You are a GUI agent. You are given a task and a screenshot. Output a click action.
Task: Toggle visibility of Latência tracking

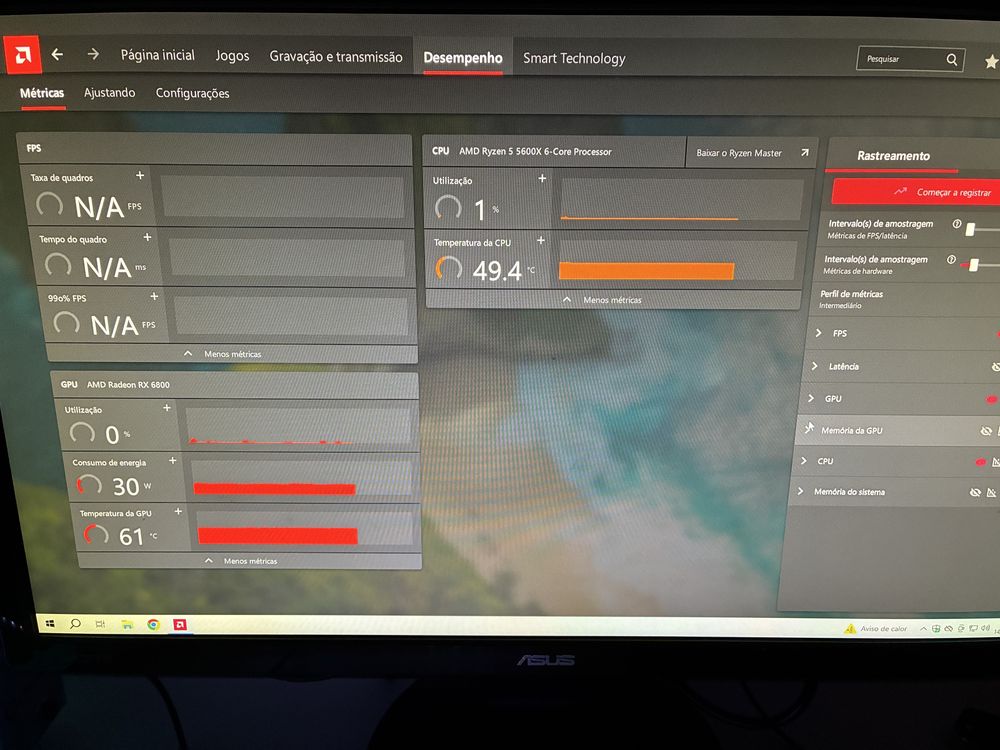tap(996, 367)
